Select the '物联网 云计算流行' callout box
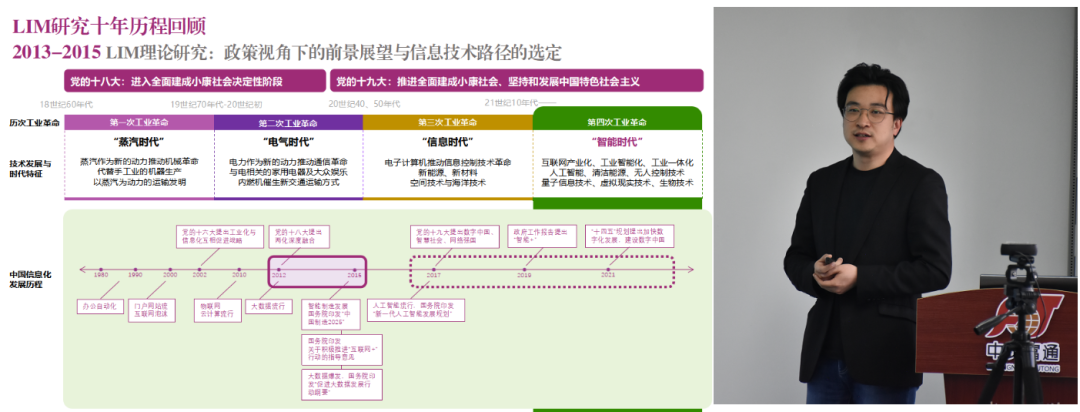The height and width of the screenshot is (412, 1080). tap(218, 310)
